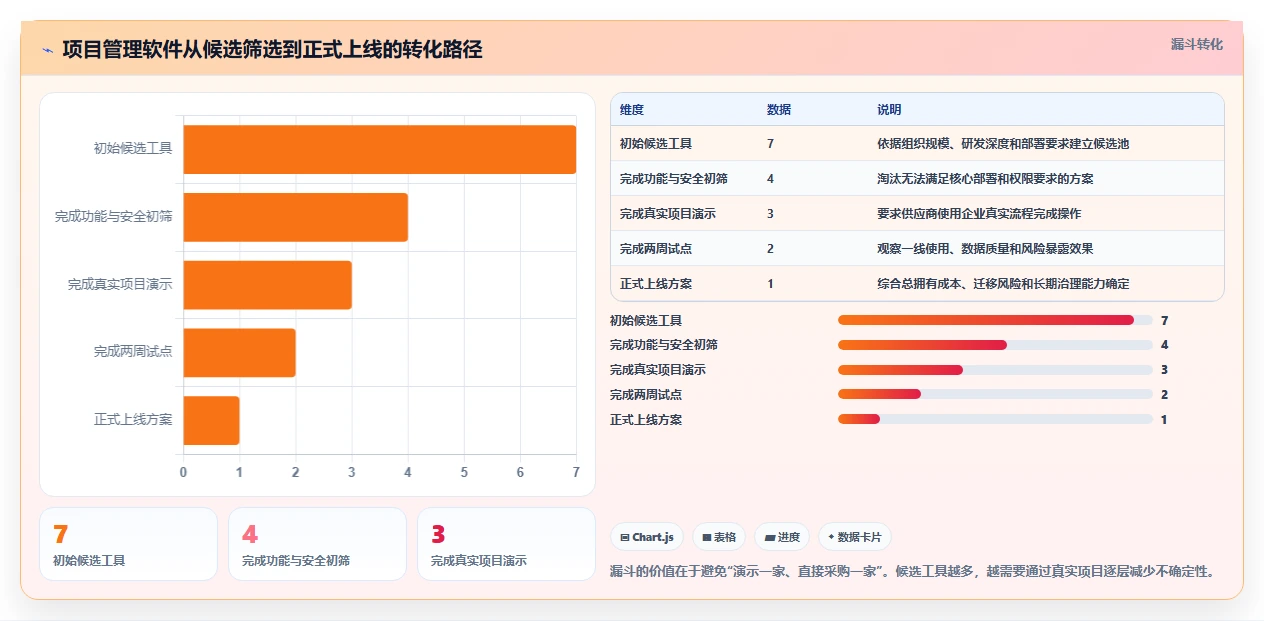Select table cell 正式上线方案 in 维度 column
The width and height of the screenshot is (1264, 621).
[656, 284]
